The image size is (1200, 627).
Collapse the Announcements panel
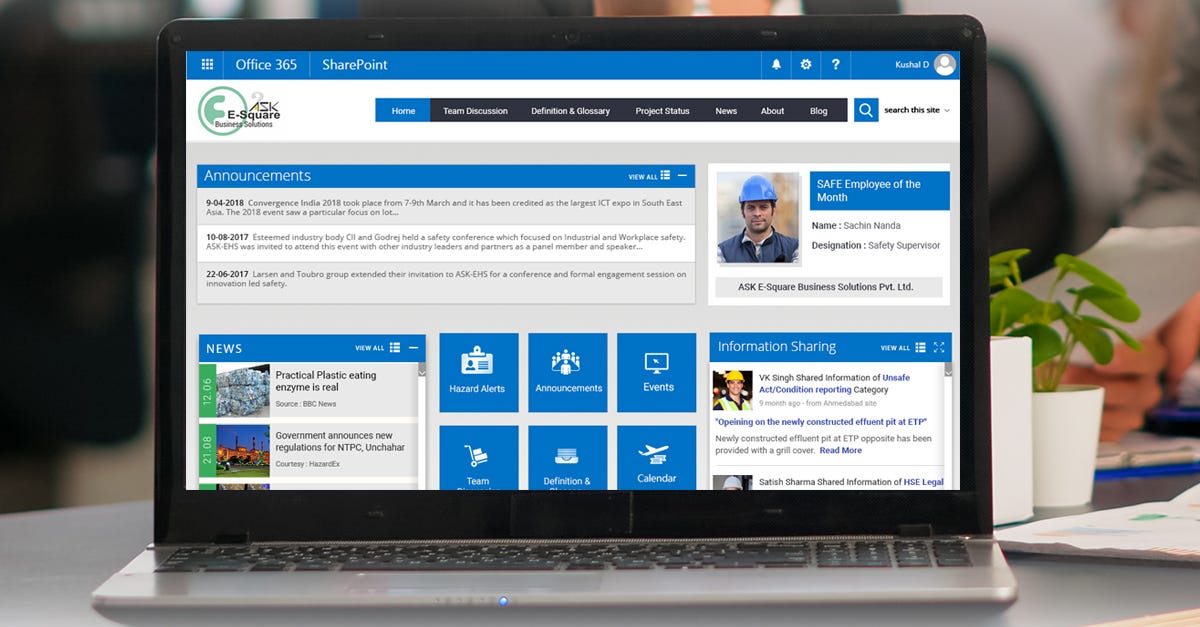coord(683,175)
